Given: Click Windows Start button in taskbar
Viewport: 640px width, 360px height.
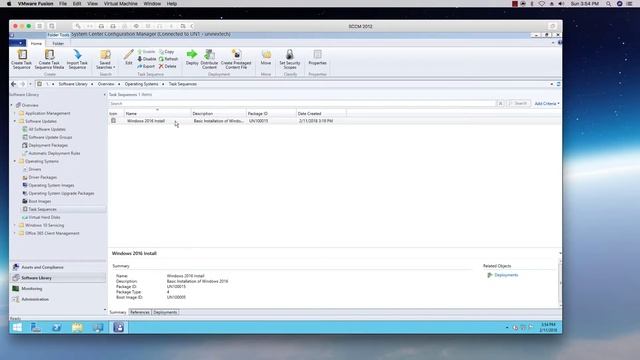Looking at the screenshot, I should tap(17, 327).
